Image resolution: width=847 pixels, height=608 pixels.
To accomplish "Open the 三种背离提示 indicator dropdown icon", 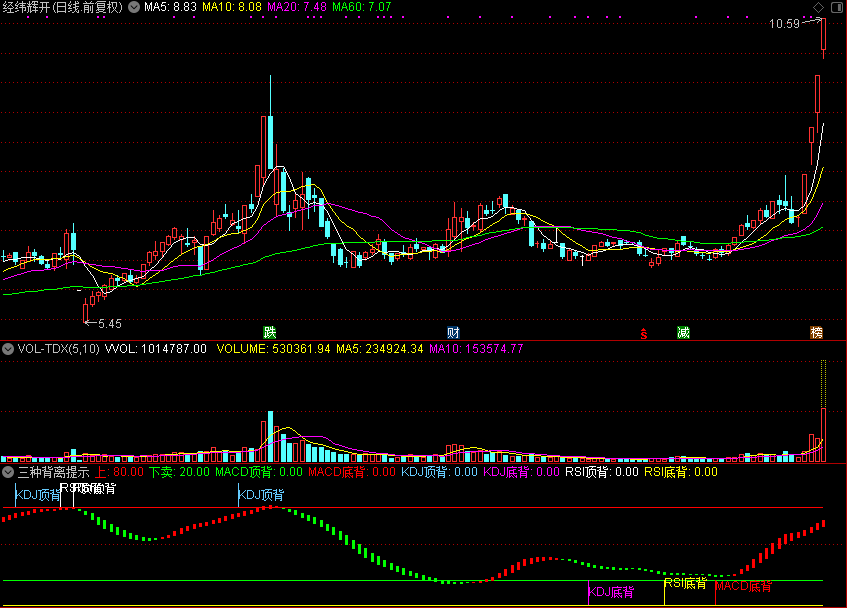I will click(8, 472).
